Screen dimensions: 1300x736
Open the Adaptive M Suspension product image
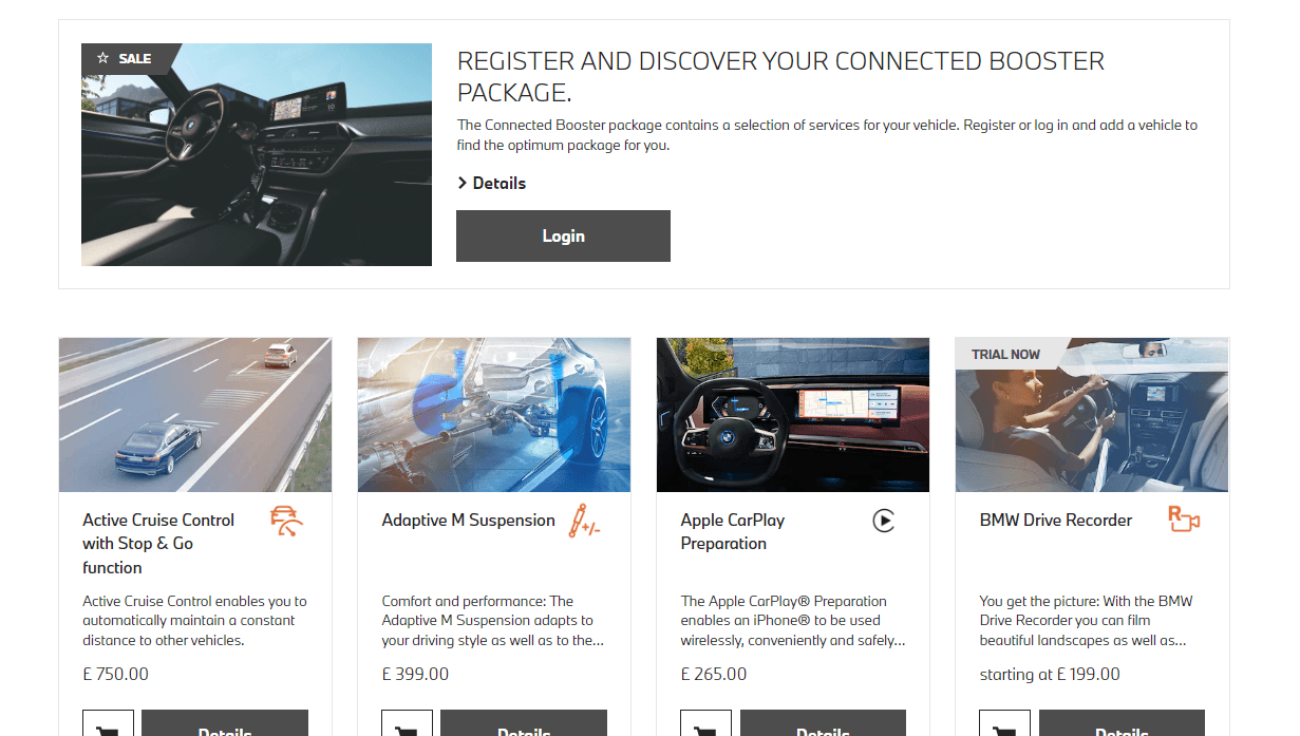[494, 415]
